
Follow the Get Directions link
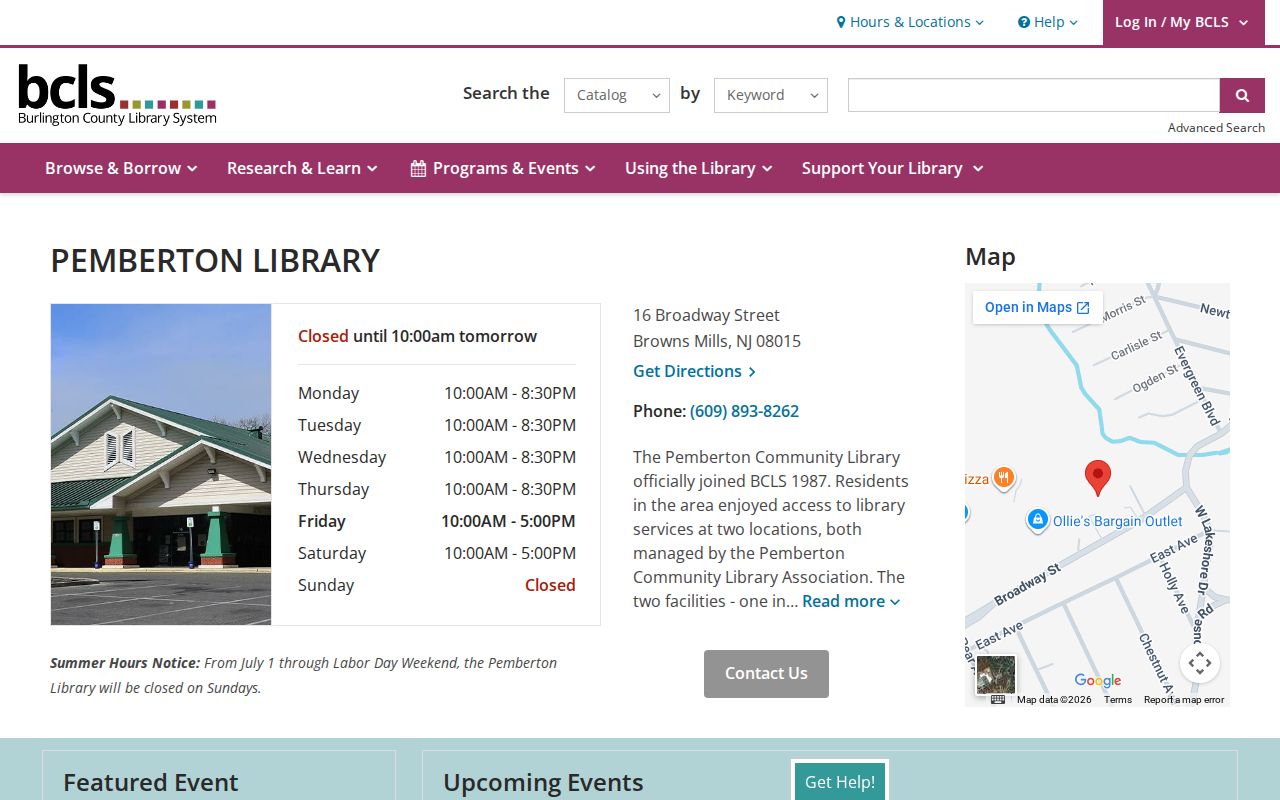[x=694, y=371]
